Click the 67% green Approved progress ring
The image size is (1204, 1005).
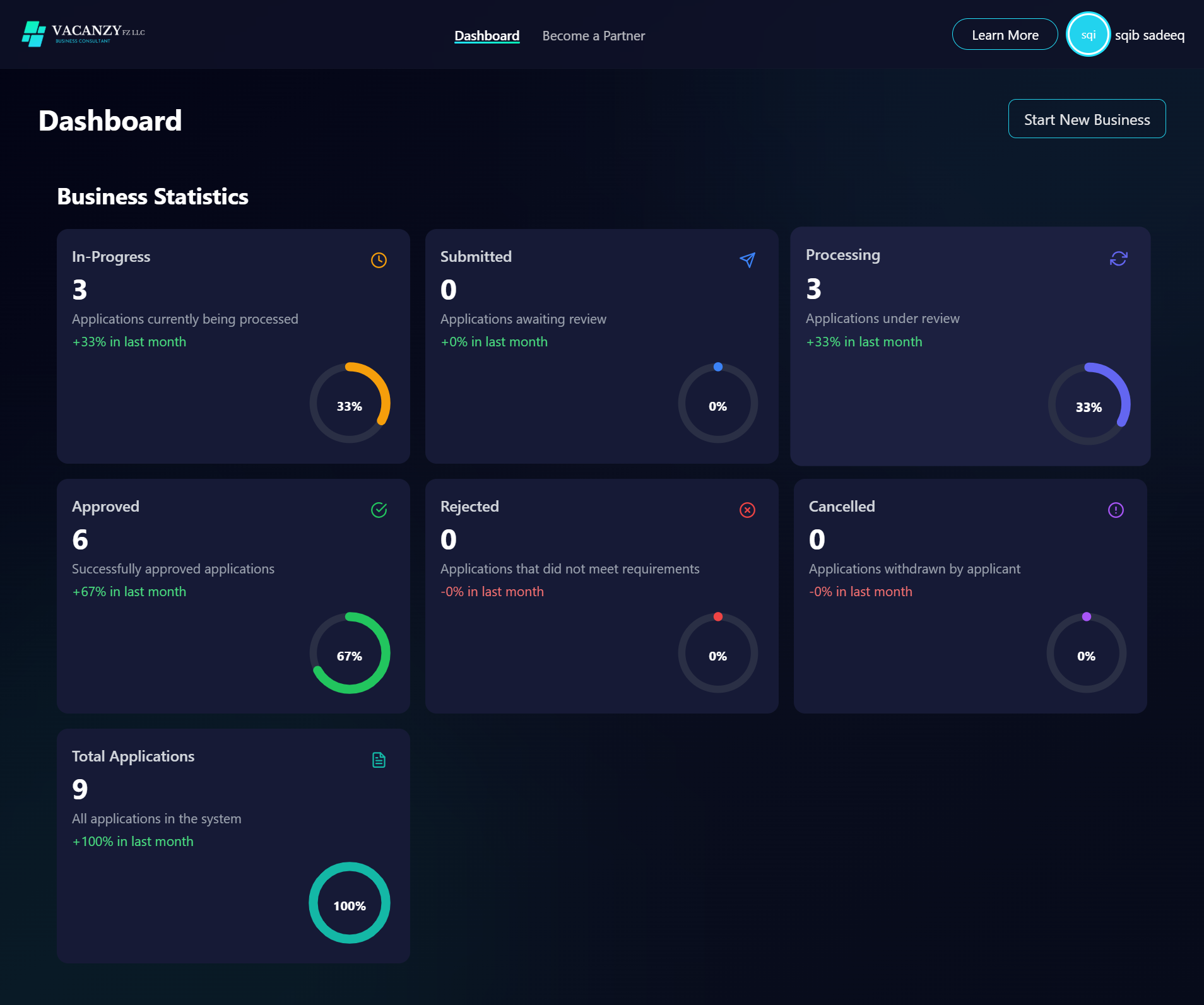click(x=350, y=653)
